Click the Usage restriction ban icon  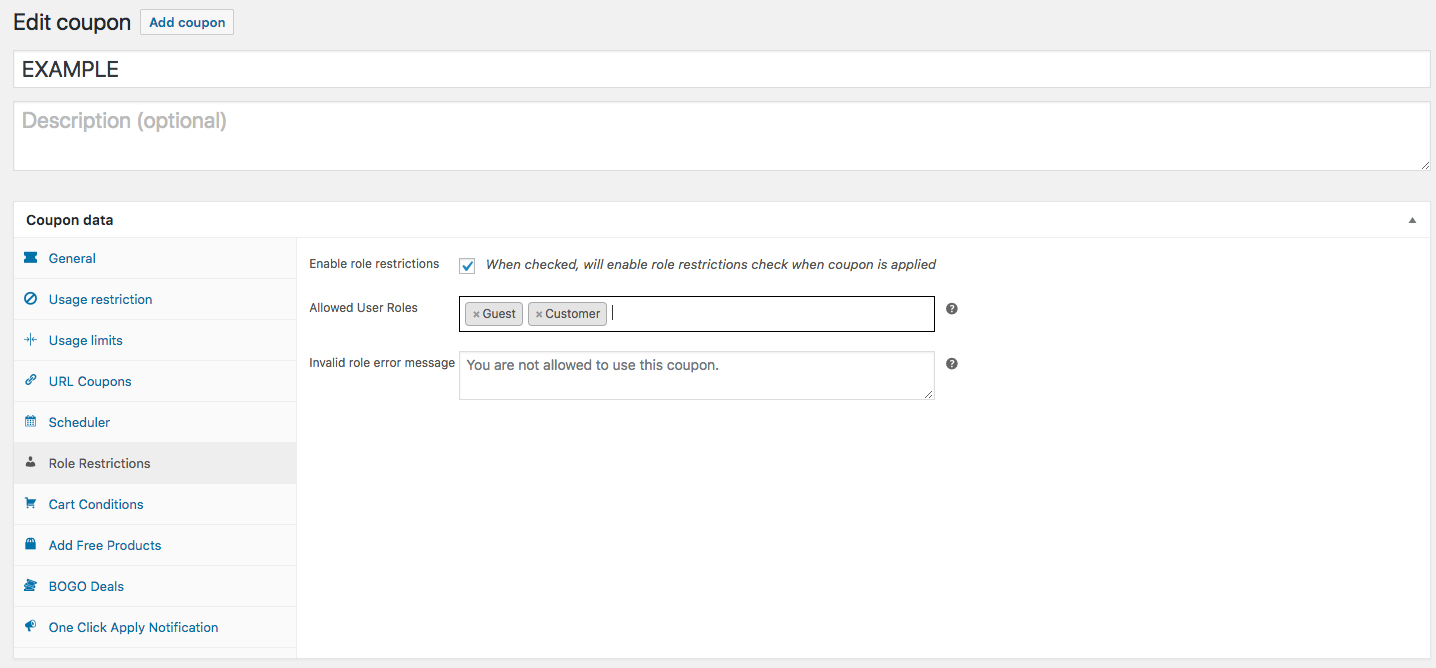point(30,299)
